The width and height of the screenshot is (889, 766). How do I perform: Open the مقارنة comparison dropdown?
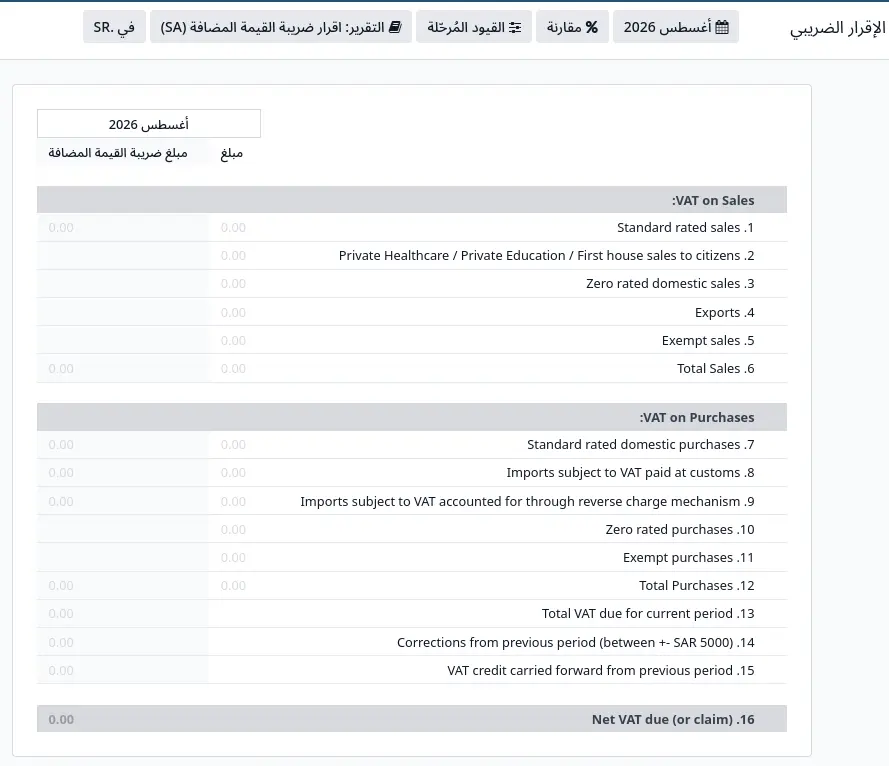pyautogui.click(x=572, y=27)
